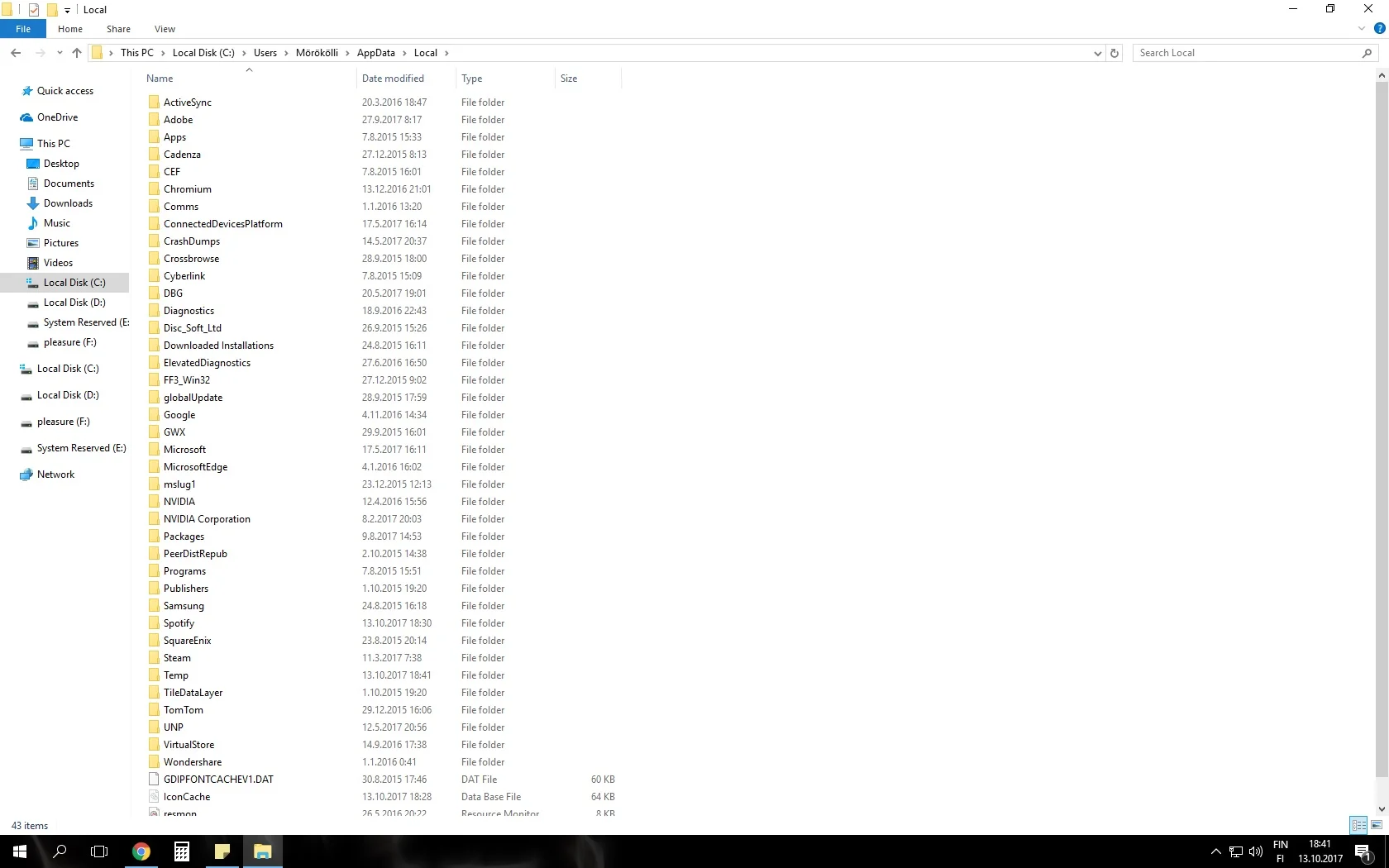The width and height of the screenshot is (1389, 868).
Task: Expand the address bar history dropdown
Action: coord(1097,53)
